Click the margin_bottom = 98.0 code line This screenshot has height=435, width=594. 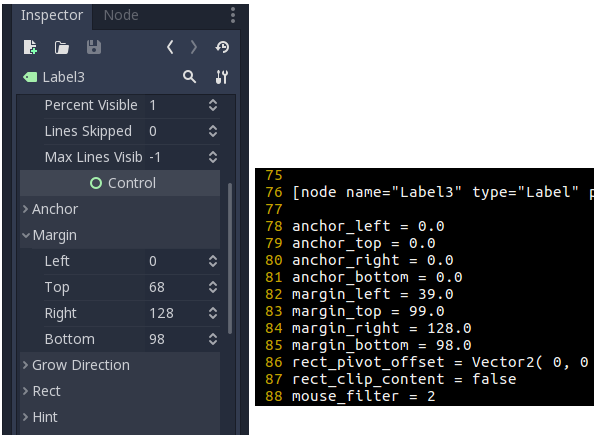click(382, 346)
